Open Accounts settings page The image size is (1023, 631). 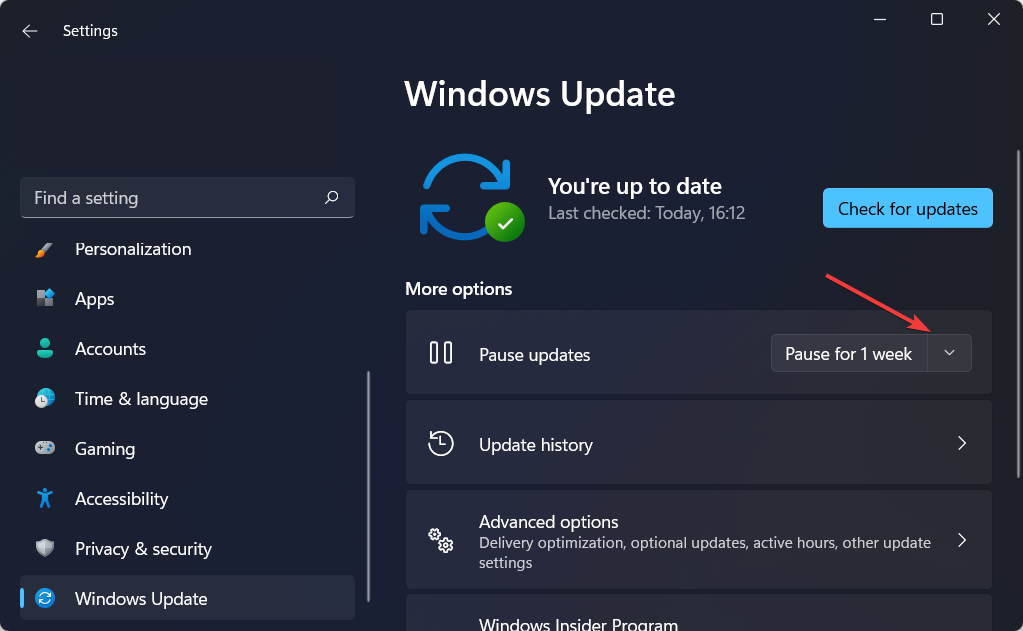(187, 348)
